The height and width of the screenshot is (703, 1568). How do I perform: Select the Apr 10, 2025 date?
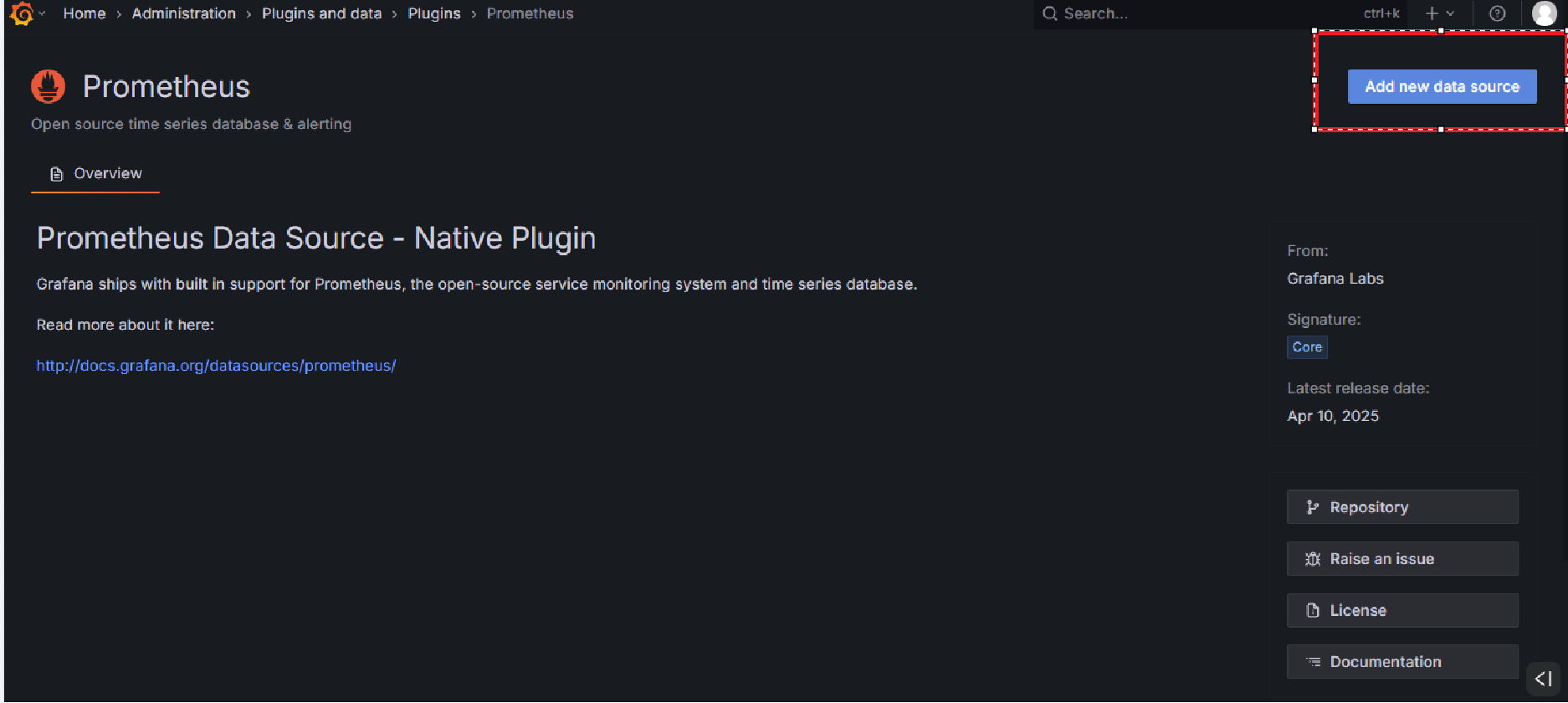pos(1333,416)
